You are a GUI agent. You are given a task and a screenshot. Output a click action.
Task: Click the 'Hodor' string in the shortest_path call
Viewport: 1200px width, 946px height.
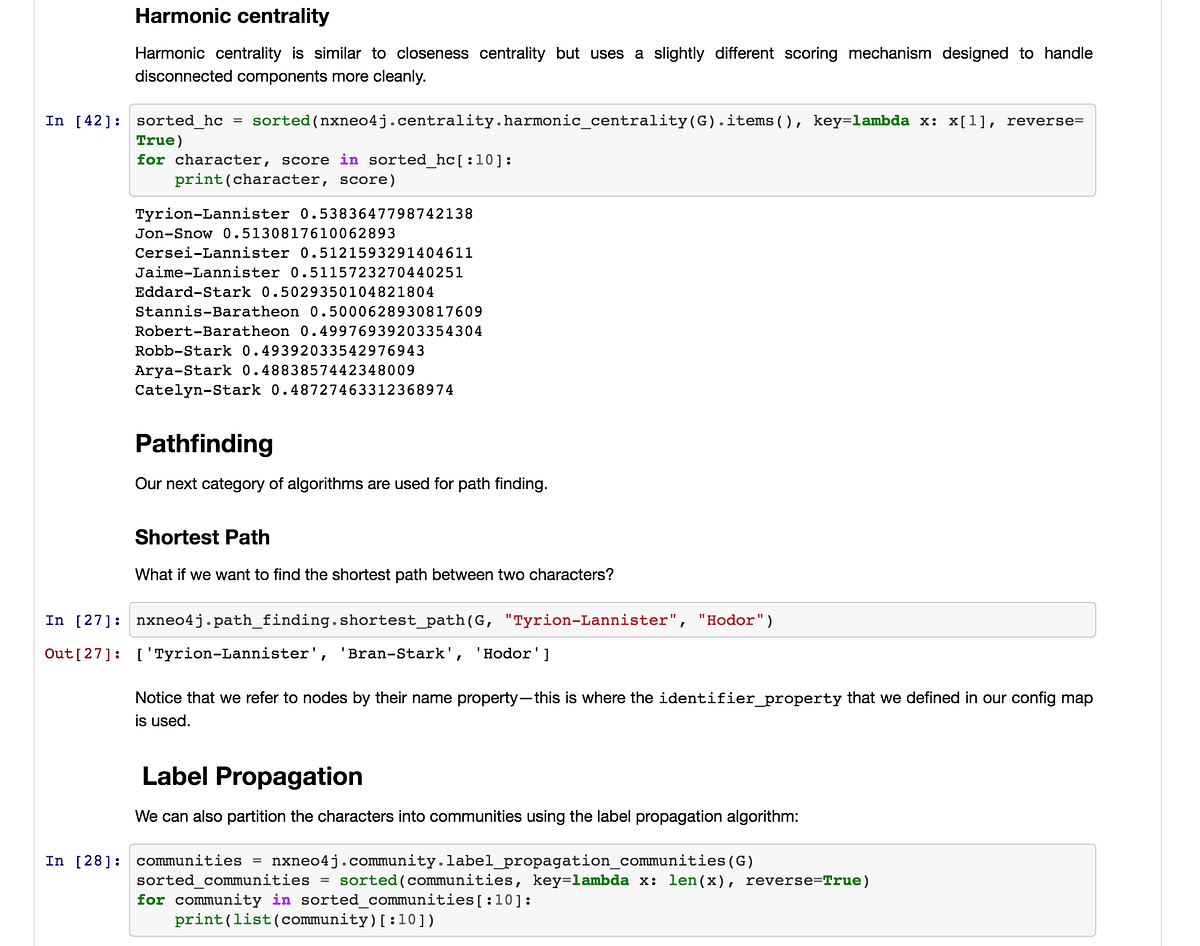[732, 620]
